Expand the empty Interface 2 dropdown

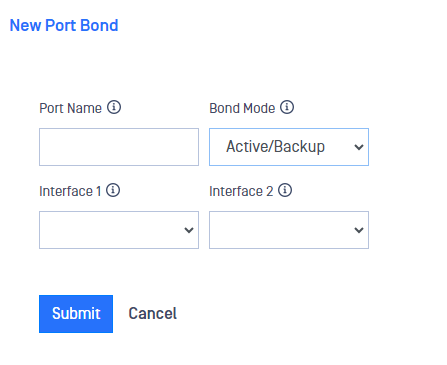click(289, 230)
